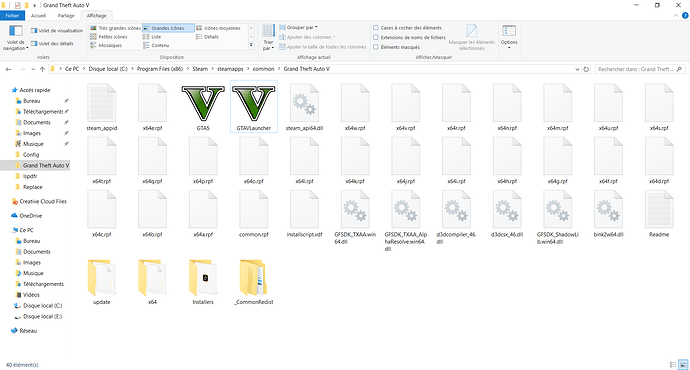The width and height of the screenshot is (690, 370).
Task: Expand the address bar history dropdown
Action: point(577,69)
